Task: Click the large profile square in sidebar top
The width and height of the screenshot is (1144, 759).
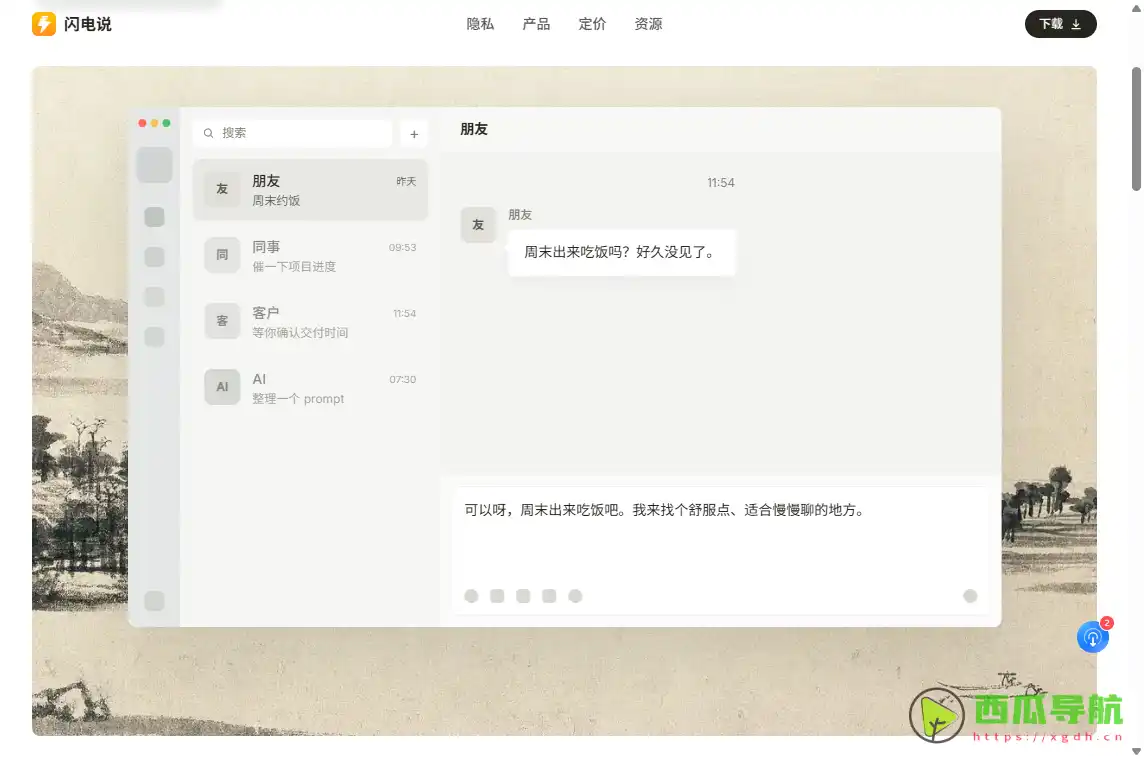Action: [155, 165]
